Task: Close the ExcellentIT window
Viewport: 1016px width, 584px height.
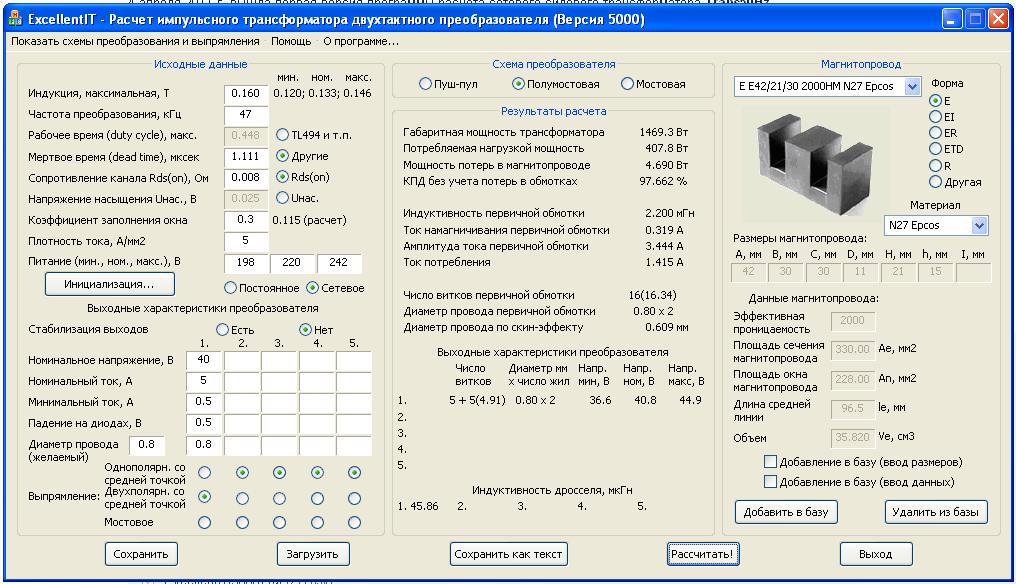Action: (997, 19)
